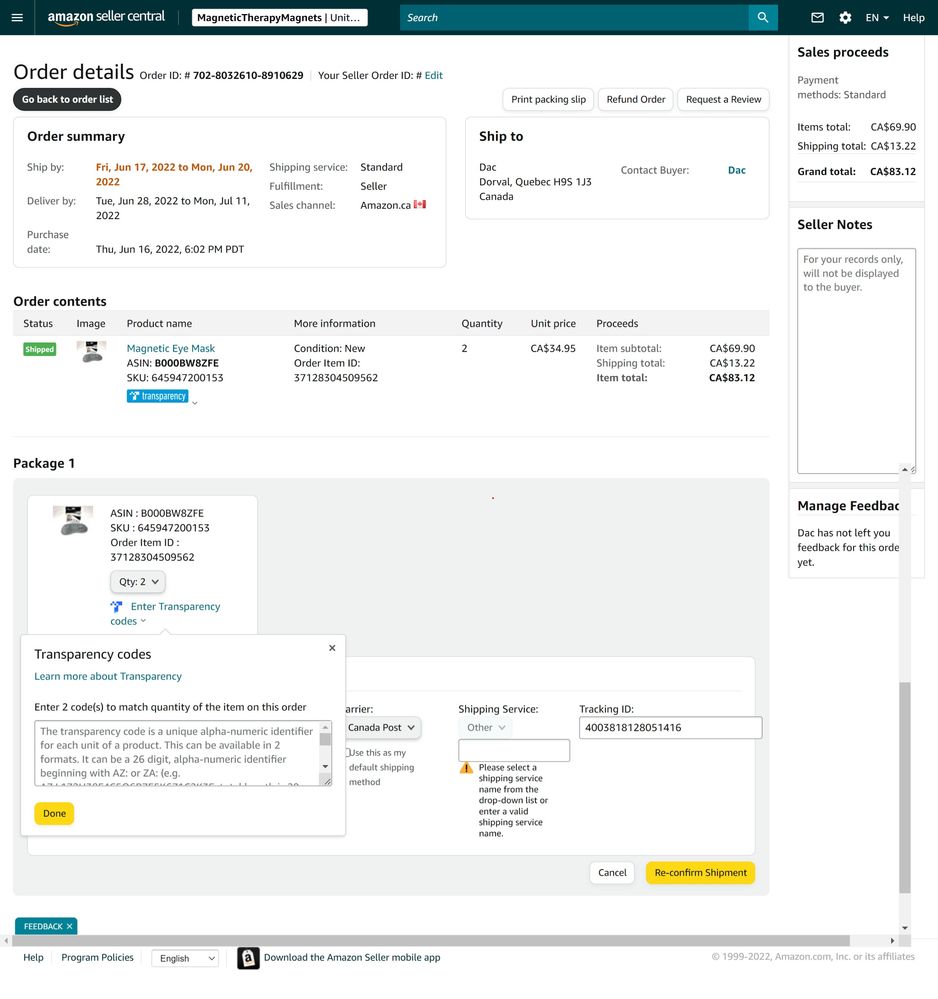
Task: Click the search magnifier button
Action: tap(763, 18)
